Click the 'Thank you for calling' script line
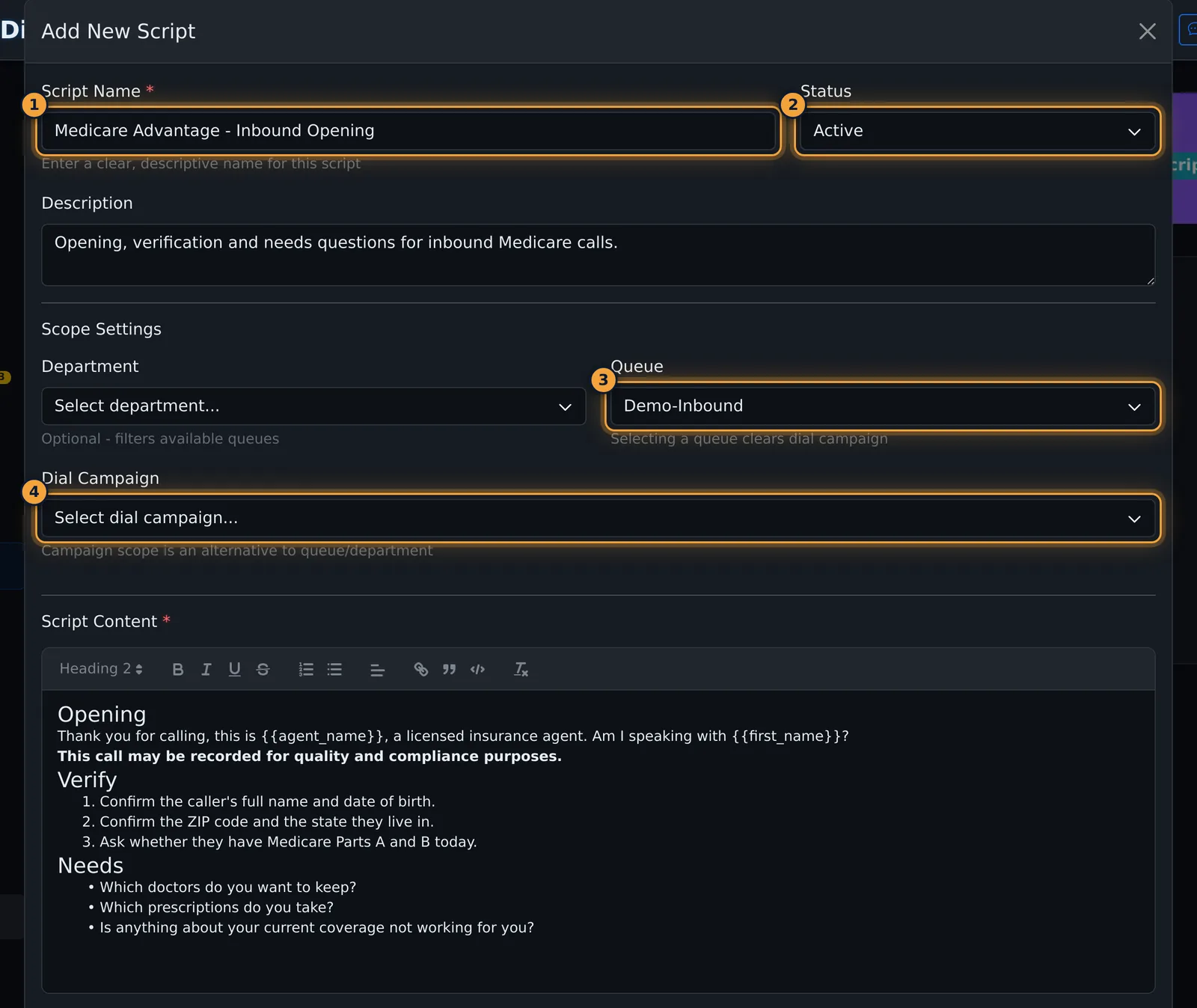Image resolution: width=1197 pixels, height=1008 pixels. (453, 736)
